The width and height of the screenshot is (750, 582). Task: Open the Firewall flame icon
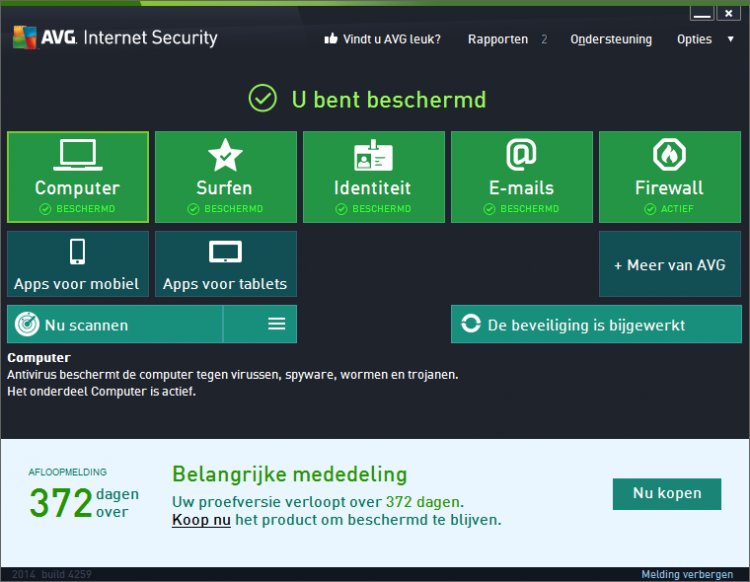(x=669, y=154)
